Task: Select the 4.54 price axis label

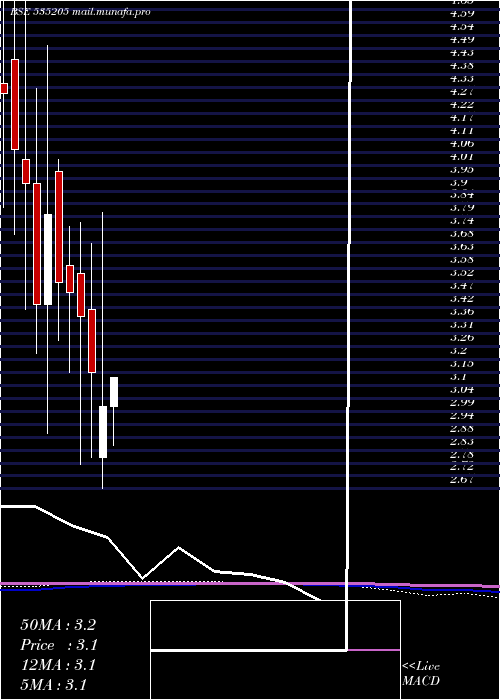Action: point(462,26)
